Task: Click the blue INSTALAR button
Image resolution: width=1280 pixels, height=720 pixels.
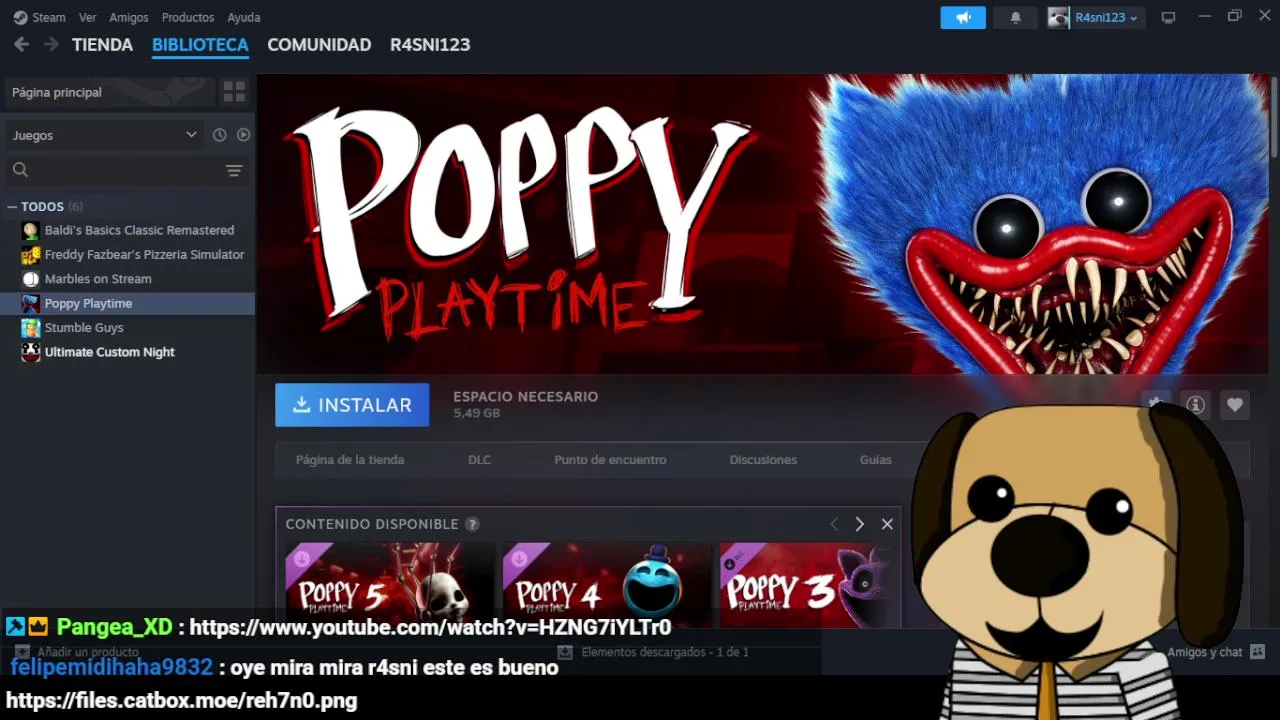Action: click(x=352, y=405)
